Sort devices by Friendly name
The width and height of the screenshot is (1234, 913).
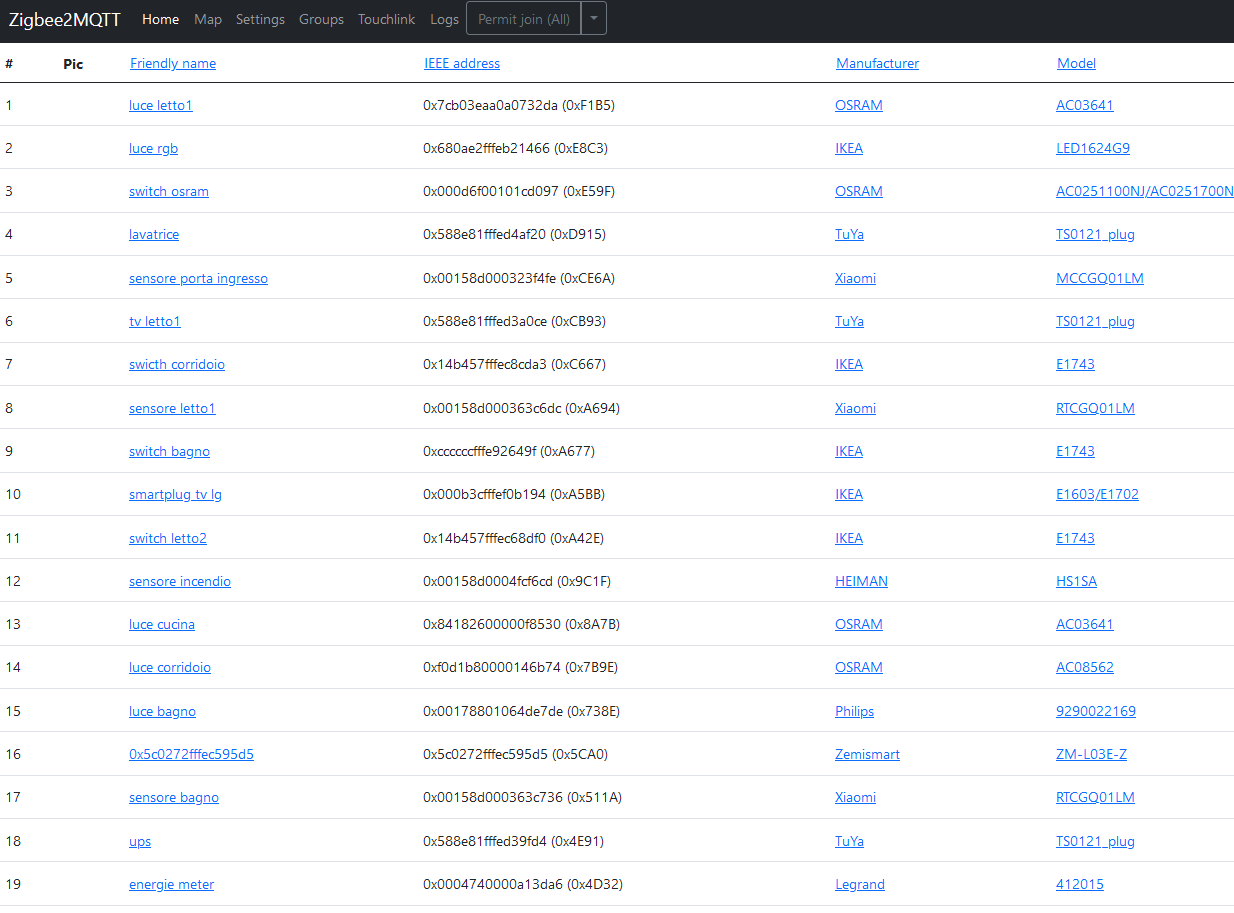[172, 63]
